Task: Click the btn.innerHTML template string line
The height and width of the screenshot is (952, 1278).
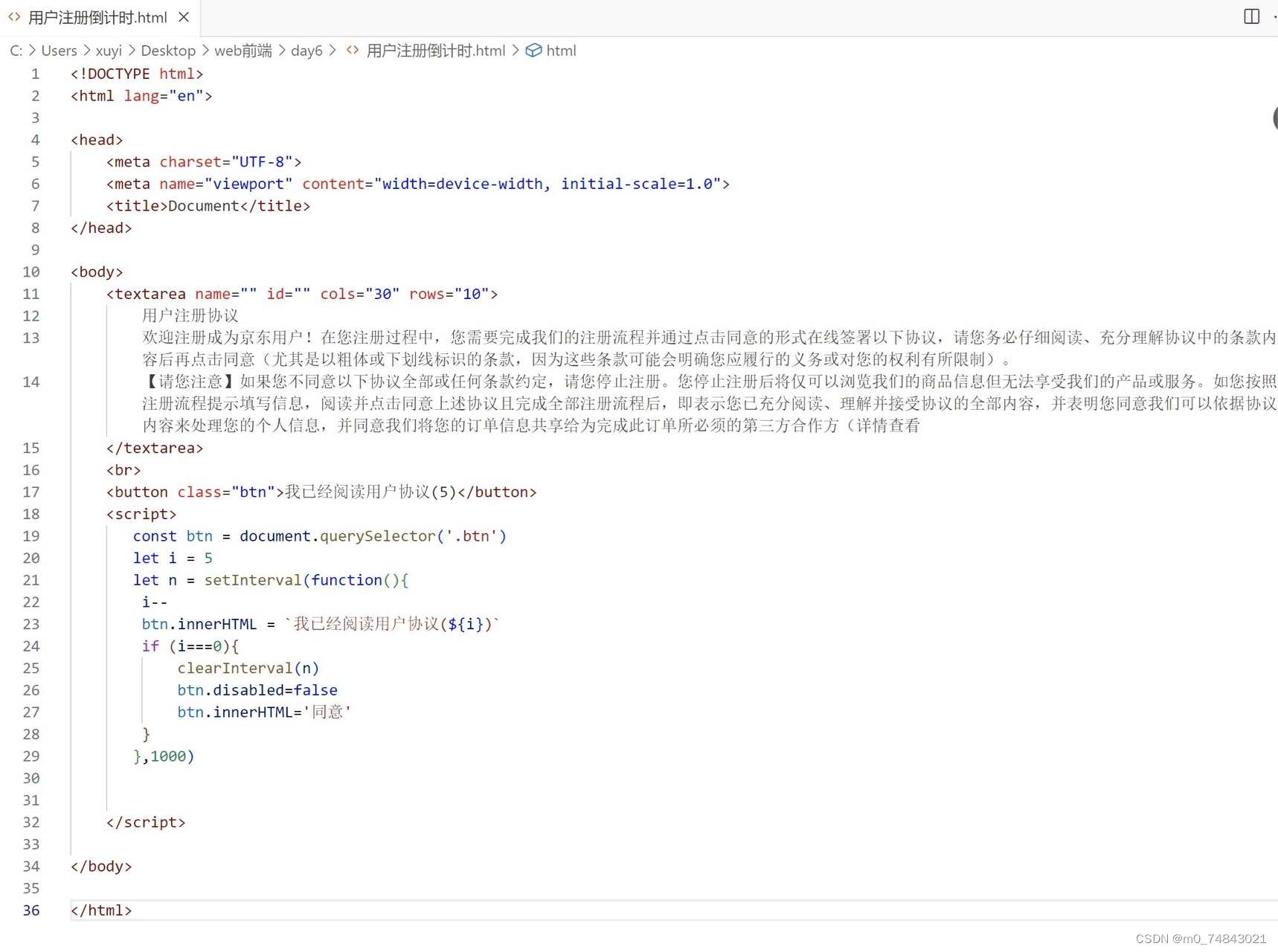Action: [321, 624]
